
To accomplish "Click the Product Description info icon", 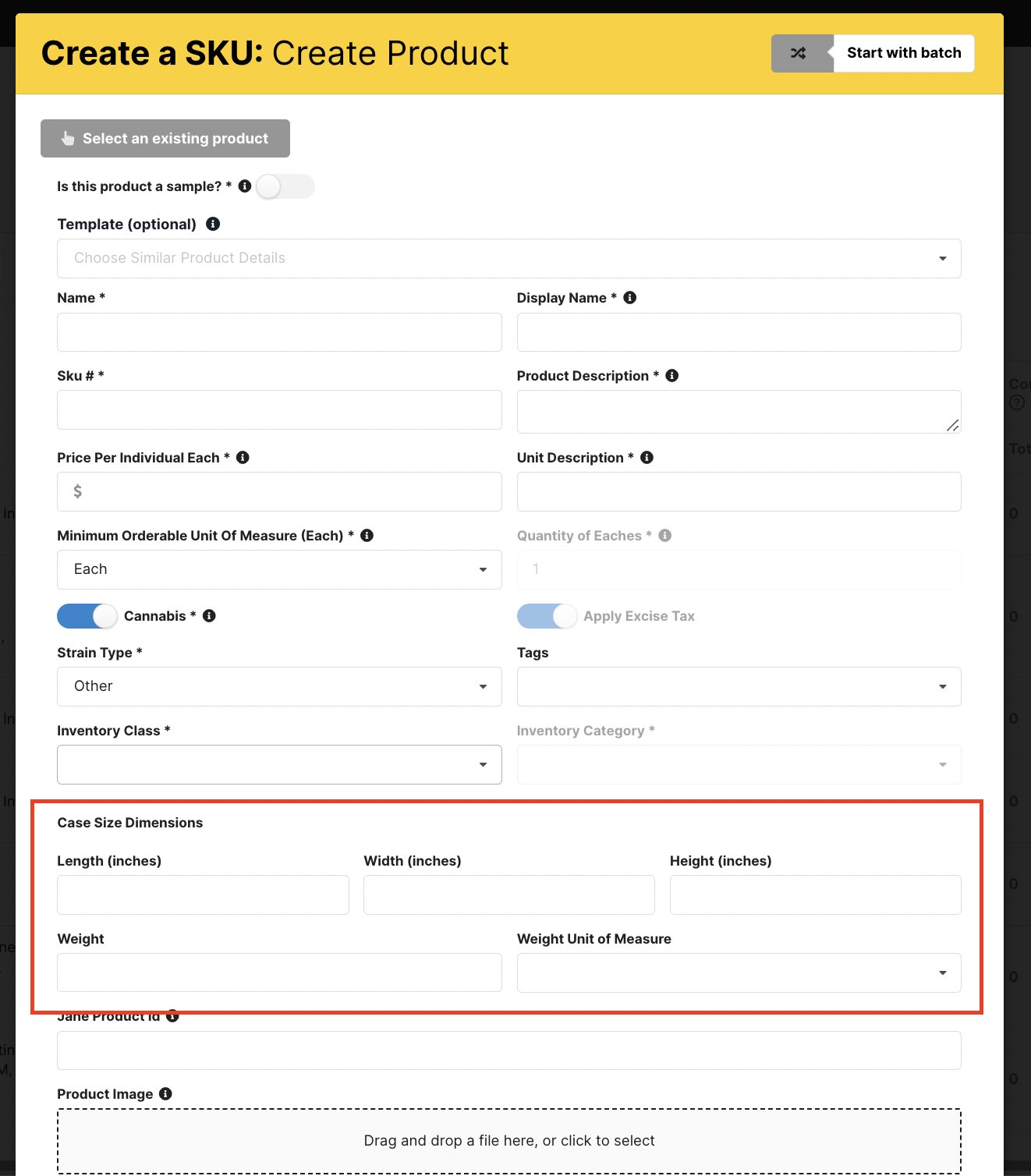I will (x=672, y=376).
